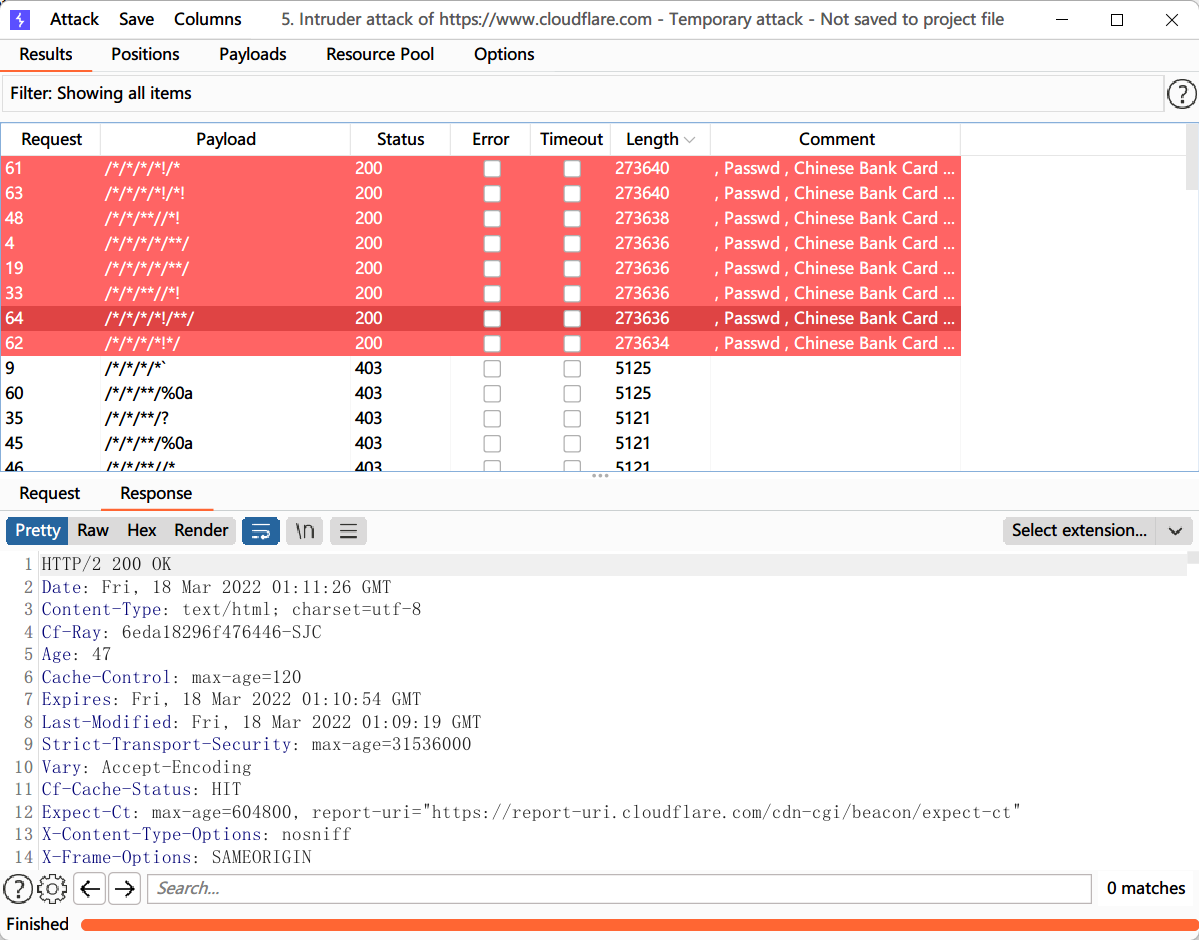Click the Finished status text
This screenshot has height=940, width=1199.
pos(37,925)
